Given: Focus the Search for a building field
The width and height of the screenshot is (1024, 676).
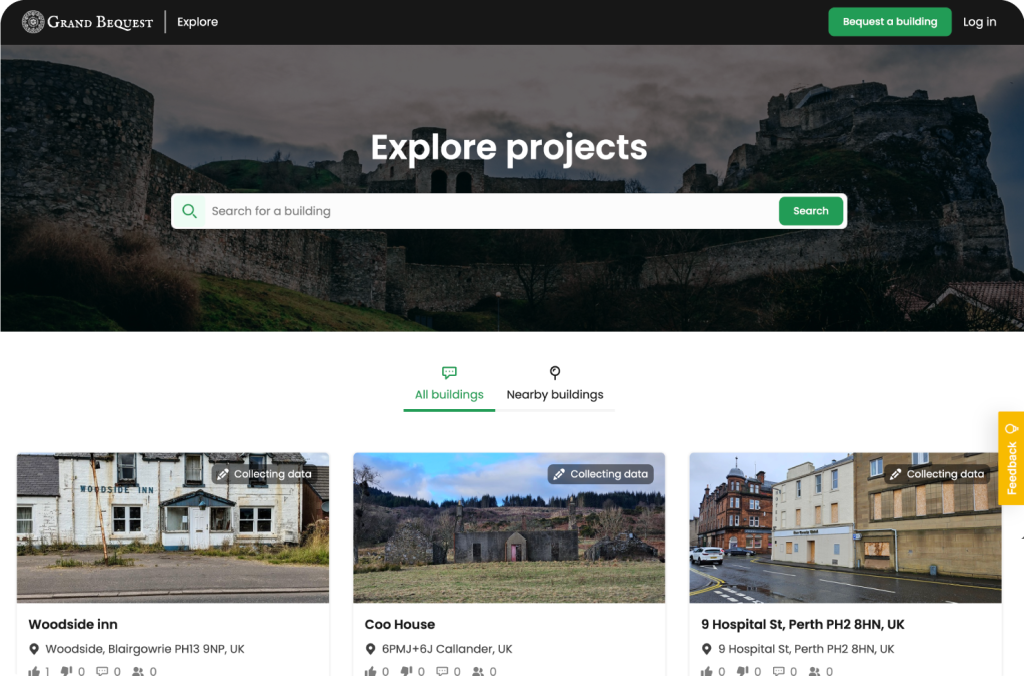Looking at the screenshot, I should [490, 211].
